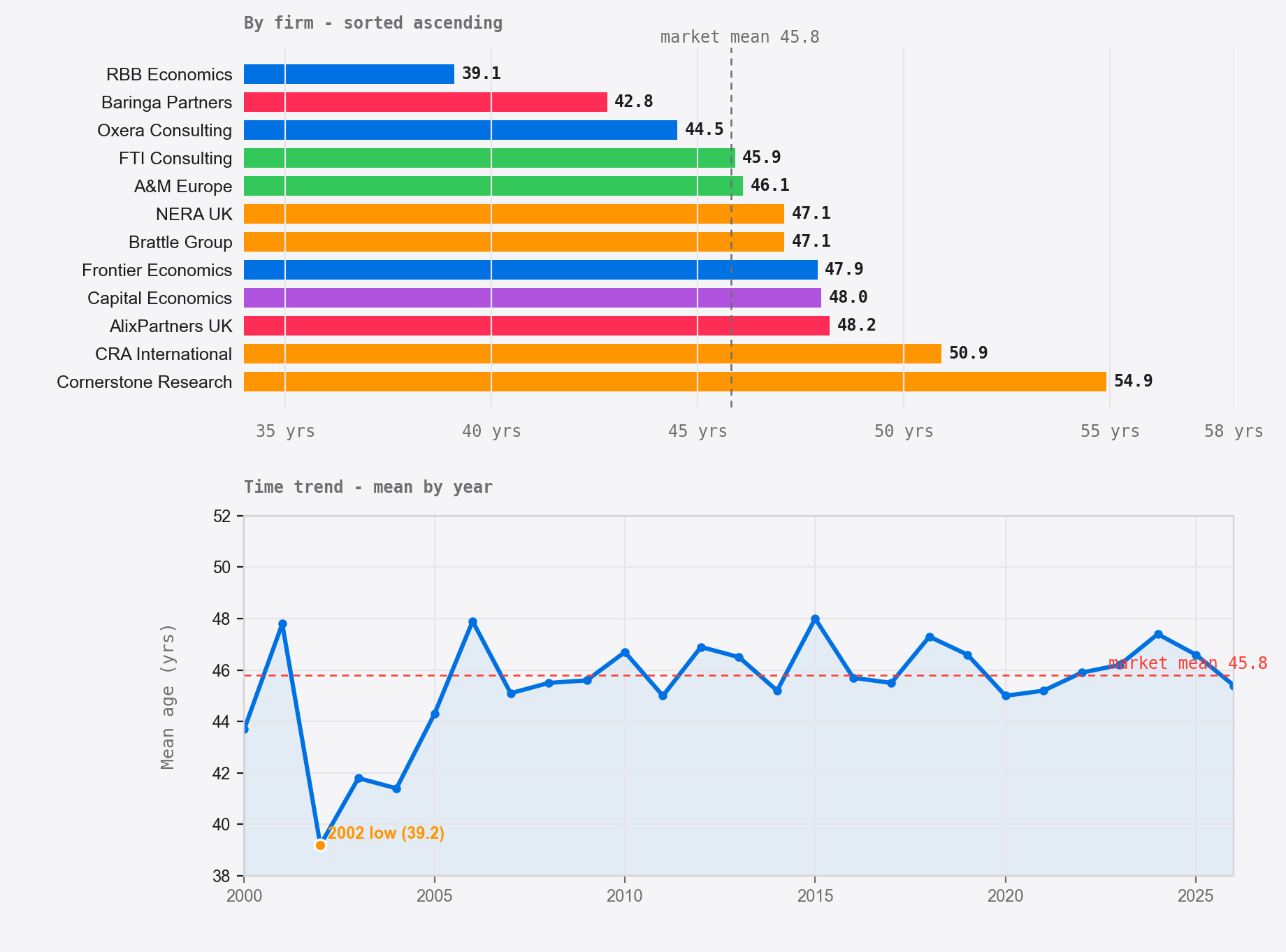Select the red AlixPartners UK bar
This screenshot has height=952, width=1286.
(537, 326)
